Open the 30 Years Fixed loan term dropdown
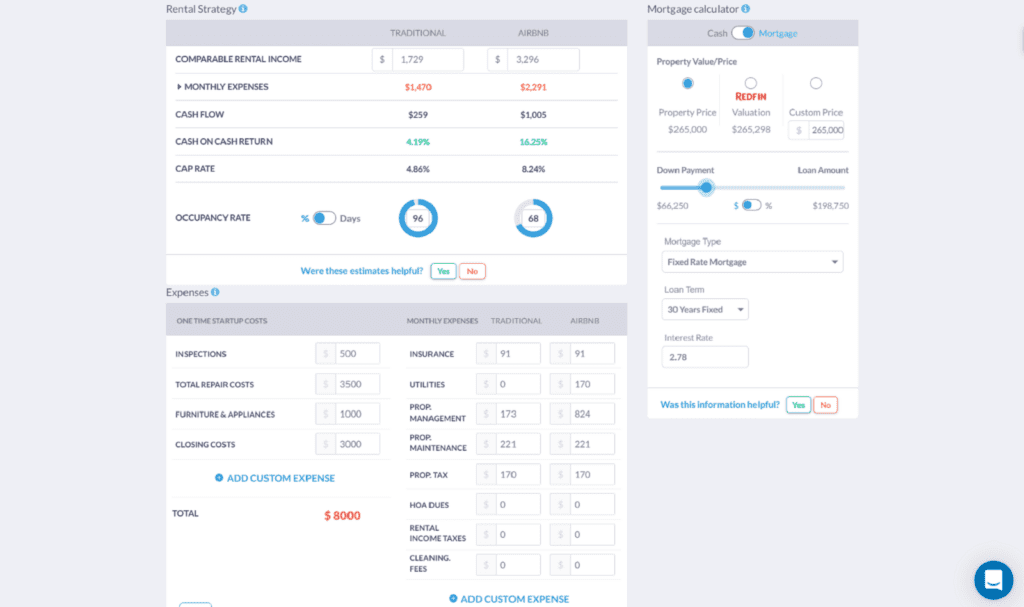The height and width of the screenshot is (607, 1024). [x=705, y=309]
